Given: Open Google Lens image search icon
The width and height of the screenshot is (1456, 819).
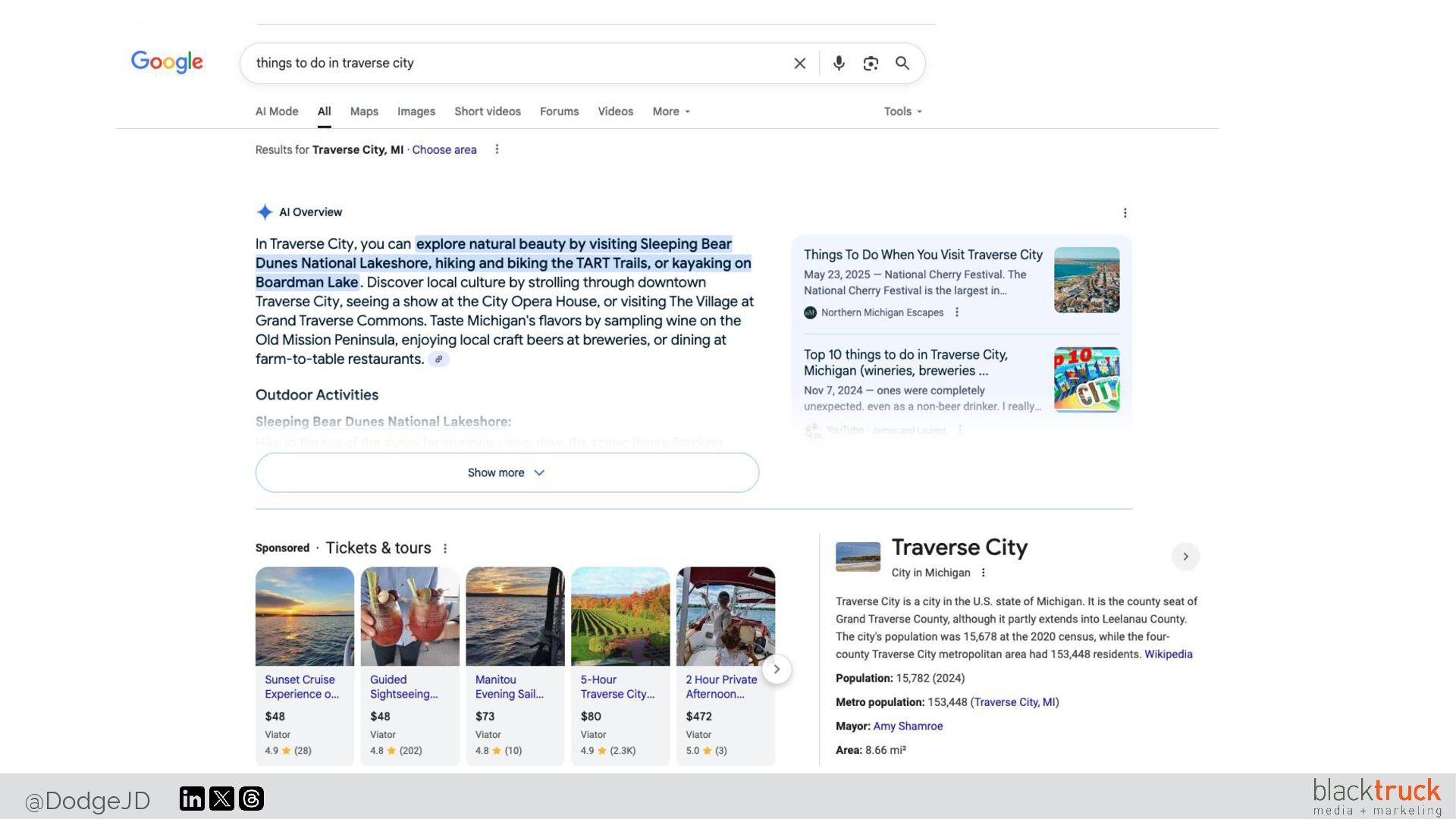Looking at the screenshot, I should pyautogui.click(x=871, y=64).
